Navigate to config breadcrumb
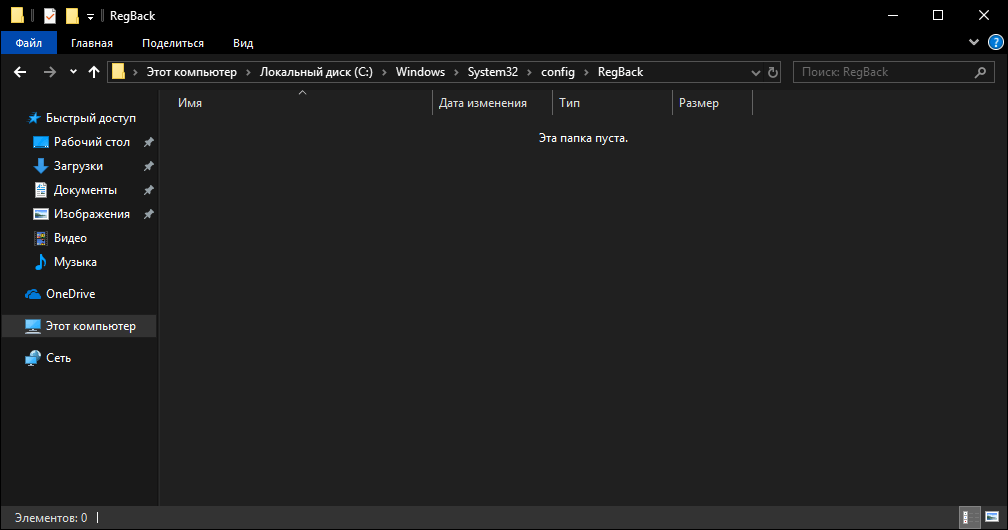This screenshot has height=530, width=1008. click(558, 72)
